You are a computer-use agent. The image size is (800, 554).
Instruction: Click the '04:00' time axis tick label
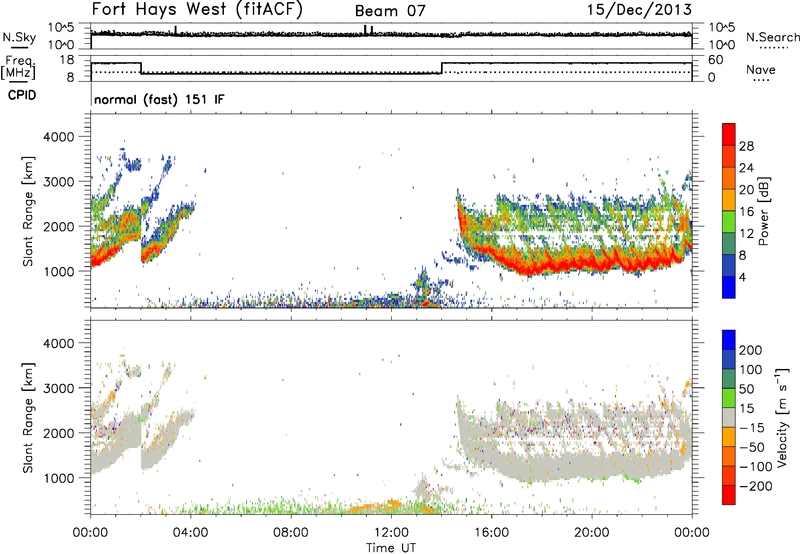click(x=190, y=533)
